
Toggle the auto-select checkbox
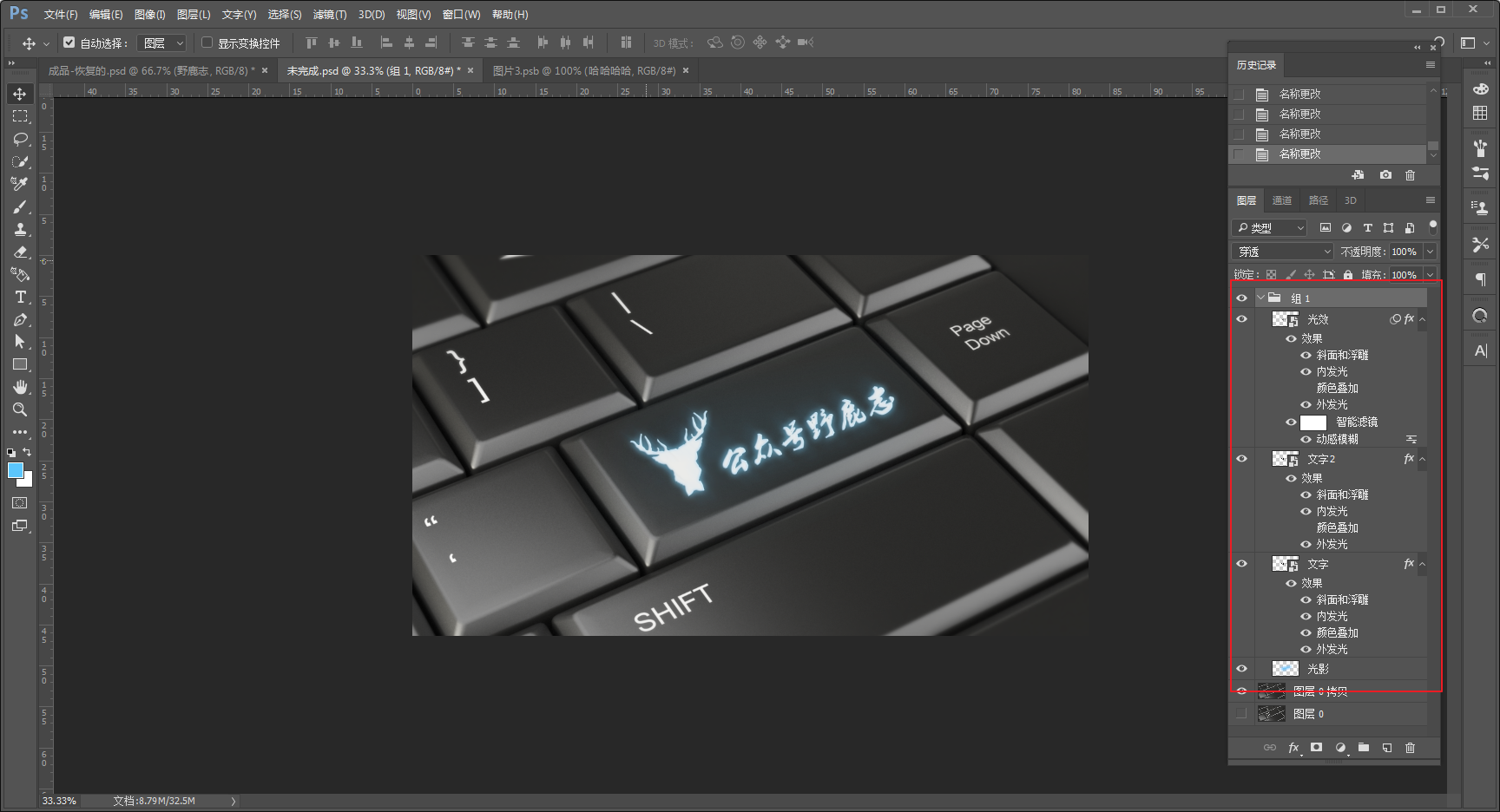(69, 42)
